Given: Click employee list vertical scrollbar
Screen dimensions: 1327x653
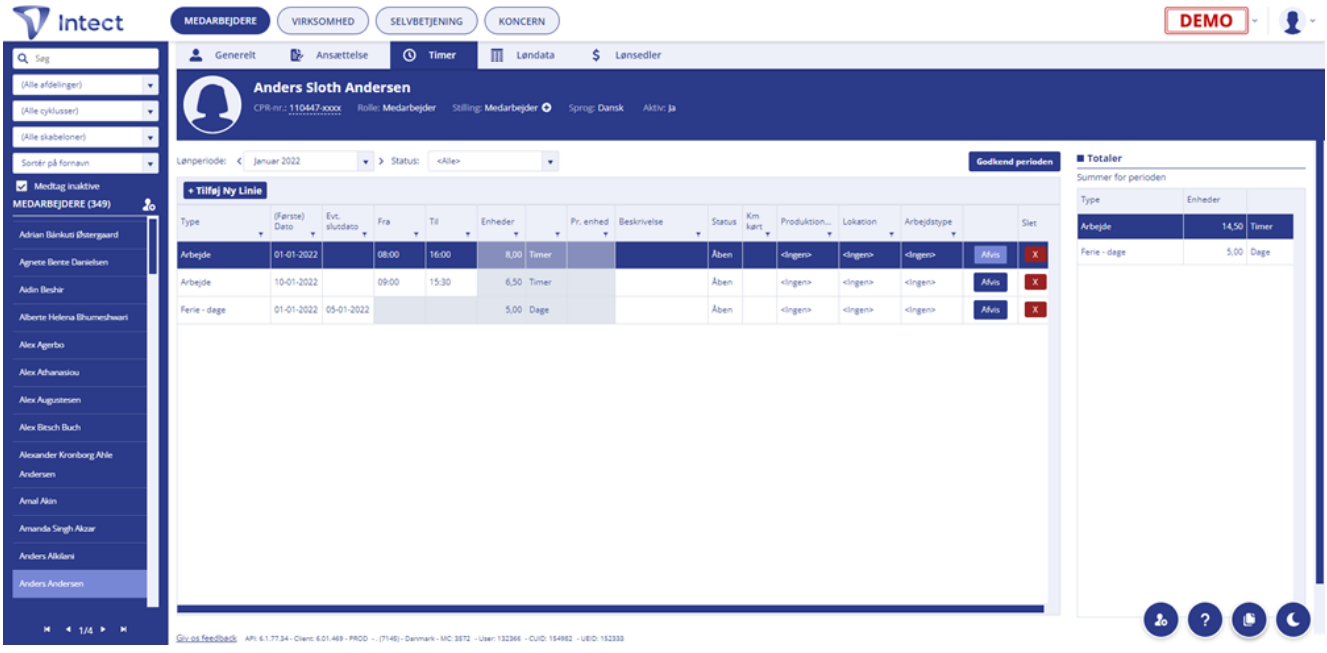Looking at the screenshot, I should pyautogui.click(x=153, y=246).
